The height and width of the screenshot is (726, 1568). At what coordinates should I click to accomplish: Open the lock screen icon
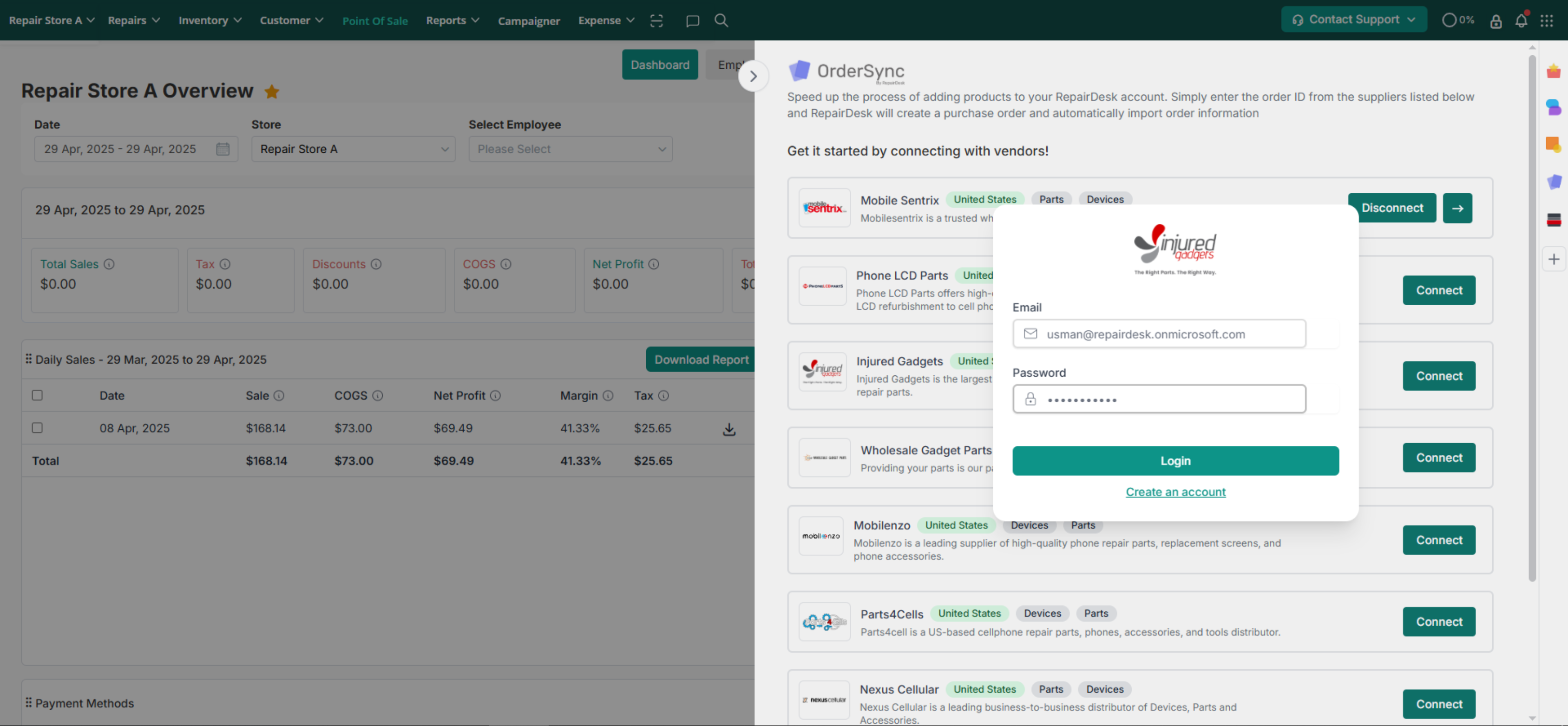click(1496, 21)
